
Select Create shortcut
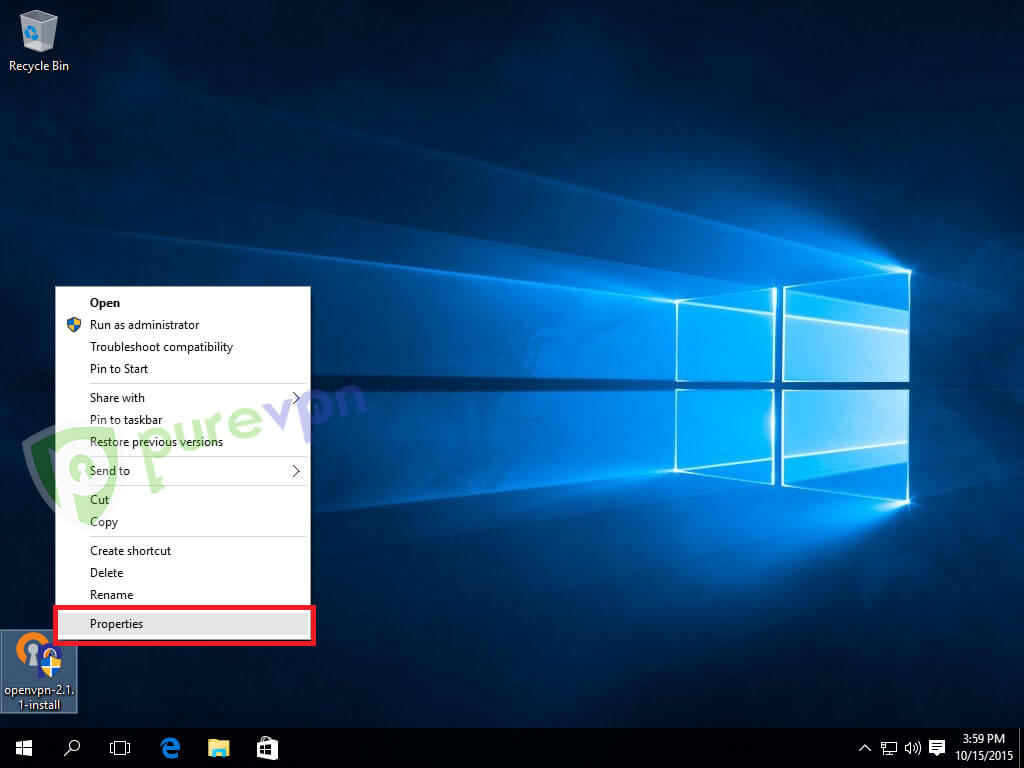183,551
